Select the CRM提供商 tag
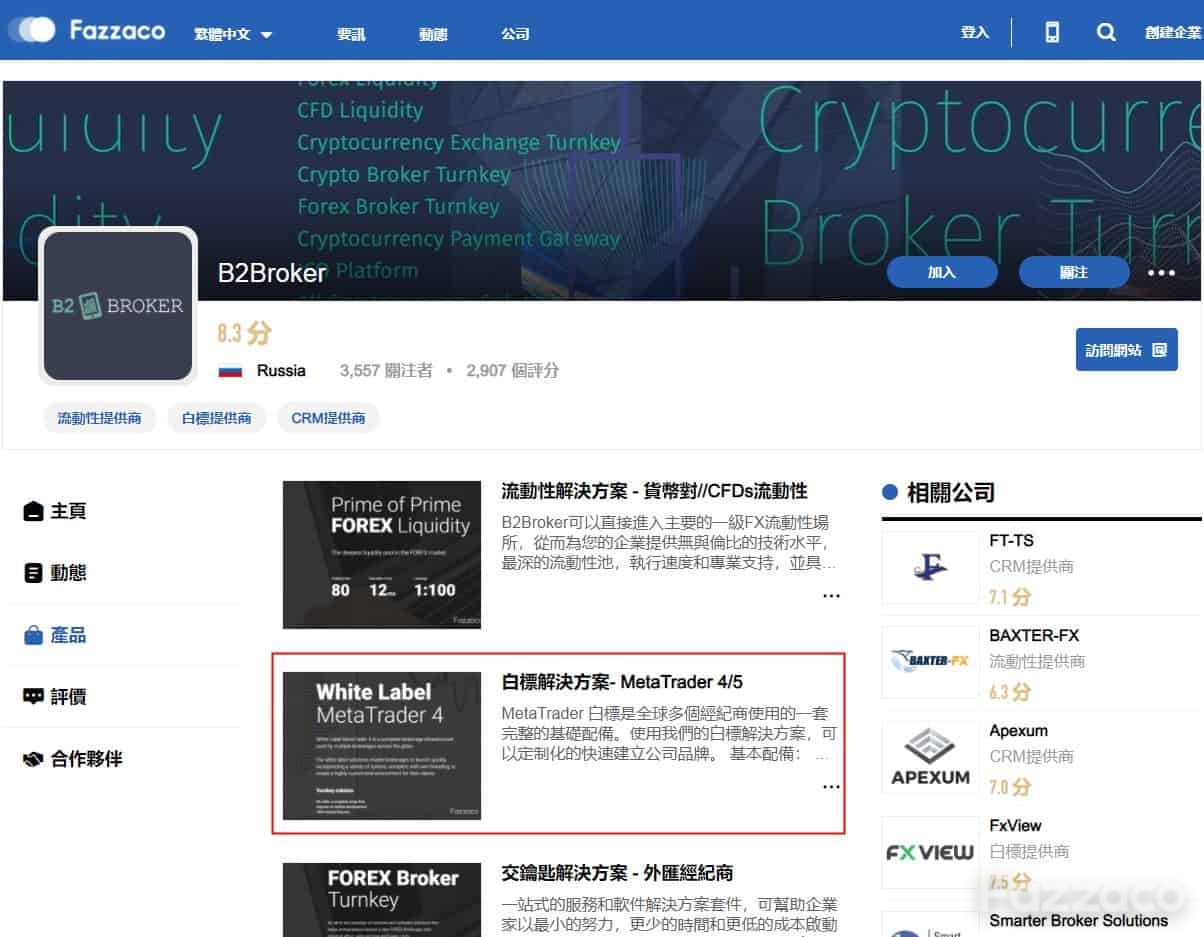The height and width of the screenshot is (937, 1204). tap(328, 418)
